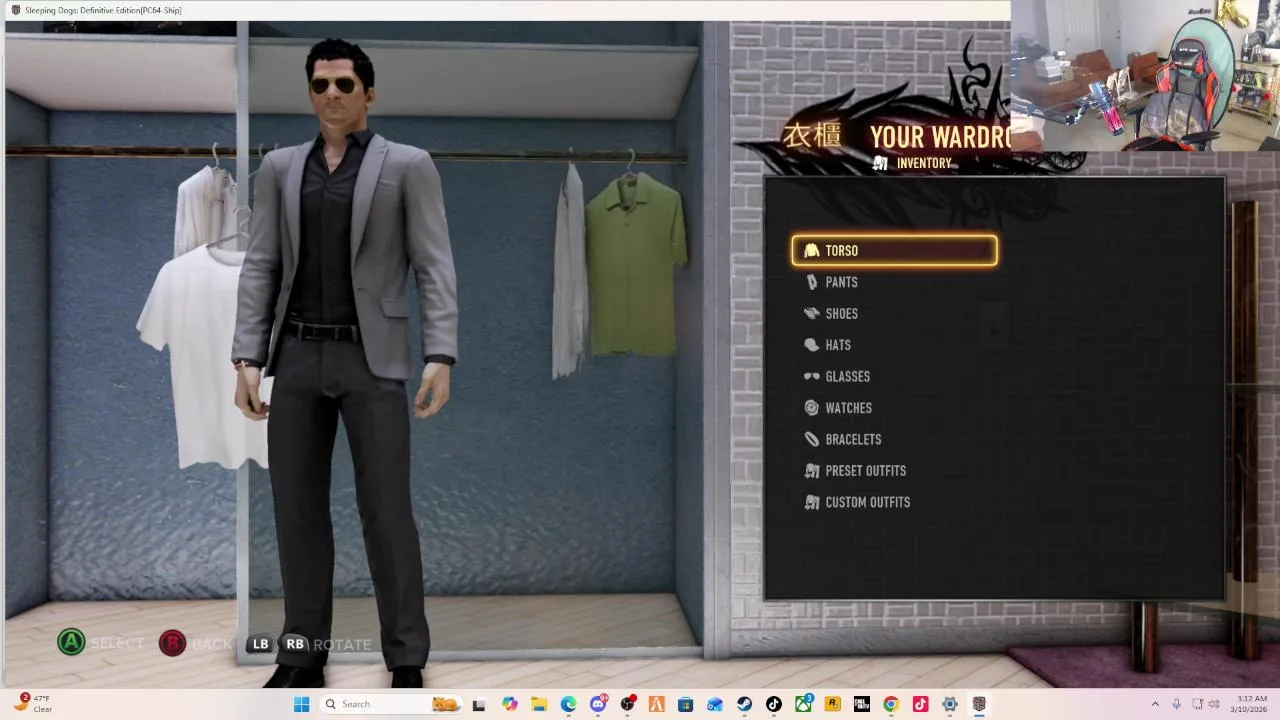Open Discord from the taskbar
This screenshot has height=720, width=1280.
598,704
